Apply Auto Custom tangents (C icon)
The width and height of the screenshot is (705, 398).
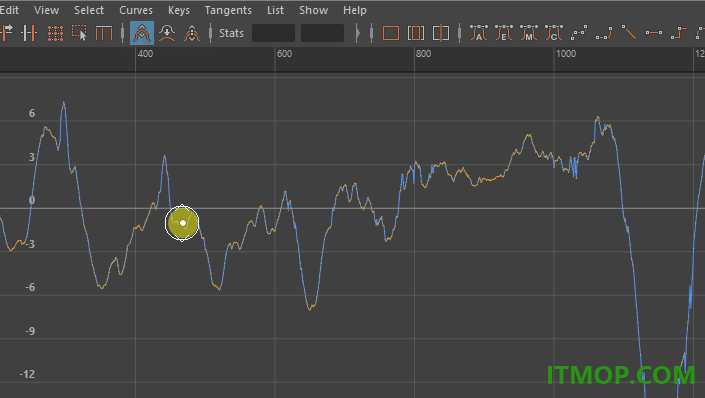(x=554, y=33)
